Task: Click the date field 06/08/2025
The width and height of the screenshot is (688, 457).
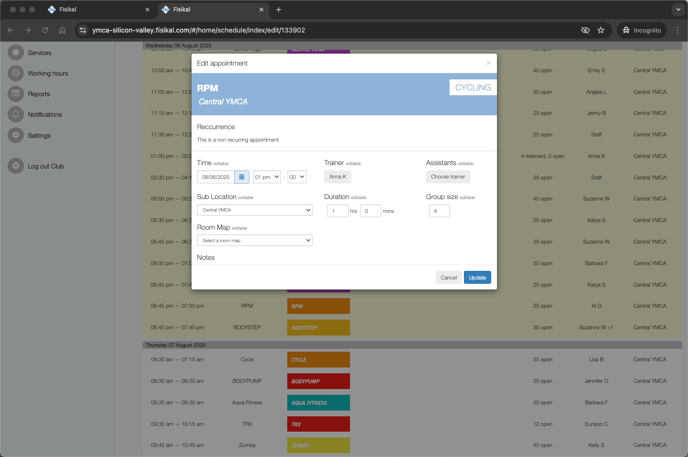Action: click(x=216, y=177)
